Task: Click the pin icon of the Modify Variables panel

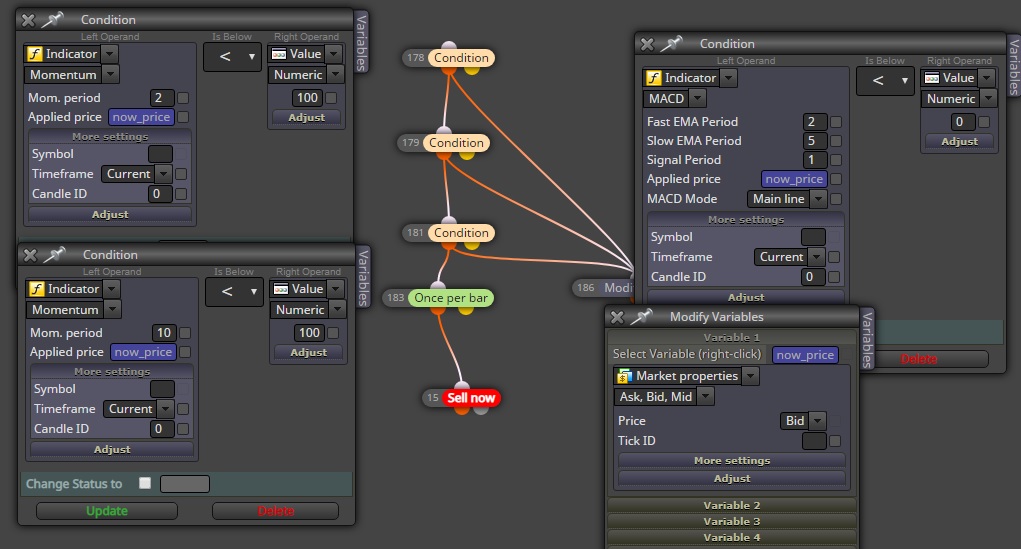Action: click(x=641, y=317)
